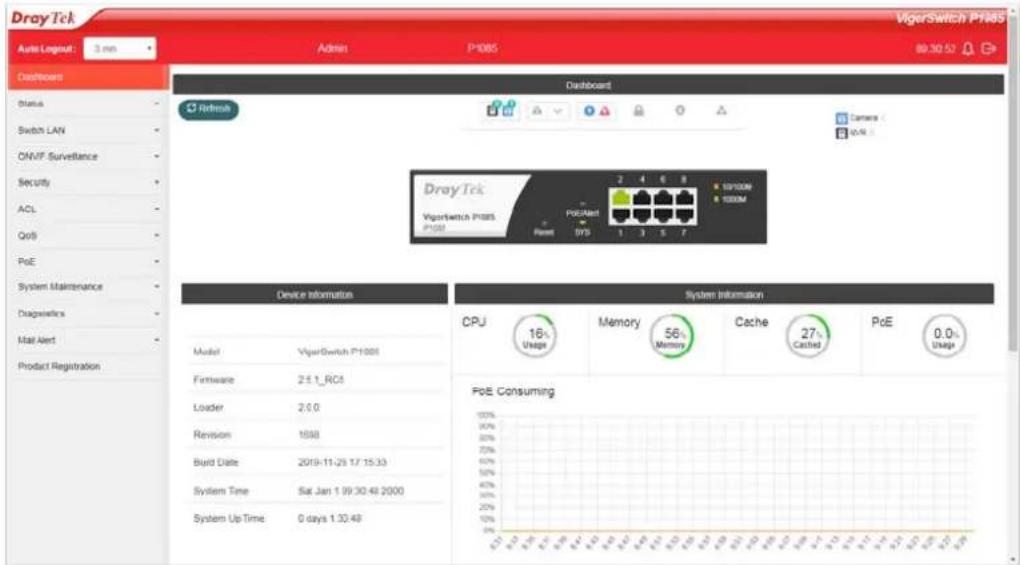The image size is (1020, 565).
Task: Click the down chevron toolbar icon
Action: [x=557, y=111]
